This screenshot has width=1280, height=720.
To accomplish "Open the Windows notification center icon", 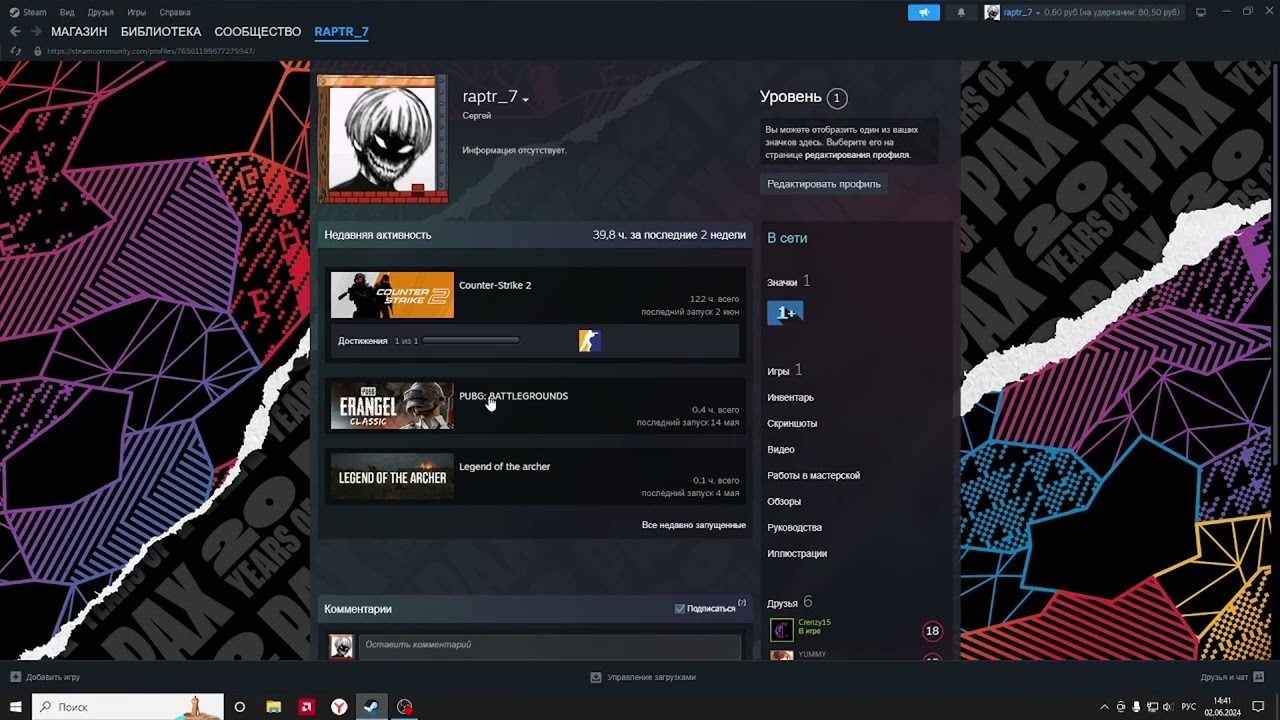I will click(1258, 707).
